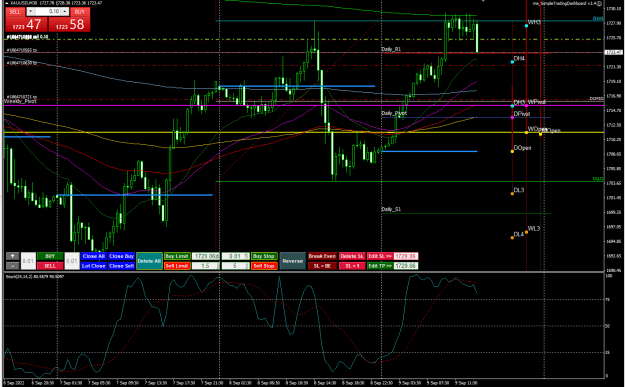Click the Edit TP >> button
Screen dimensions: 625x387
click(380, 266)
